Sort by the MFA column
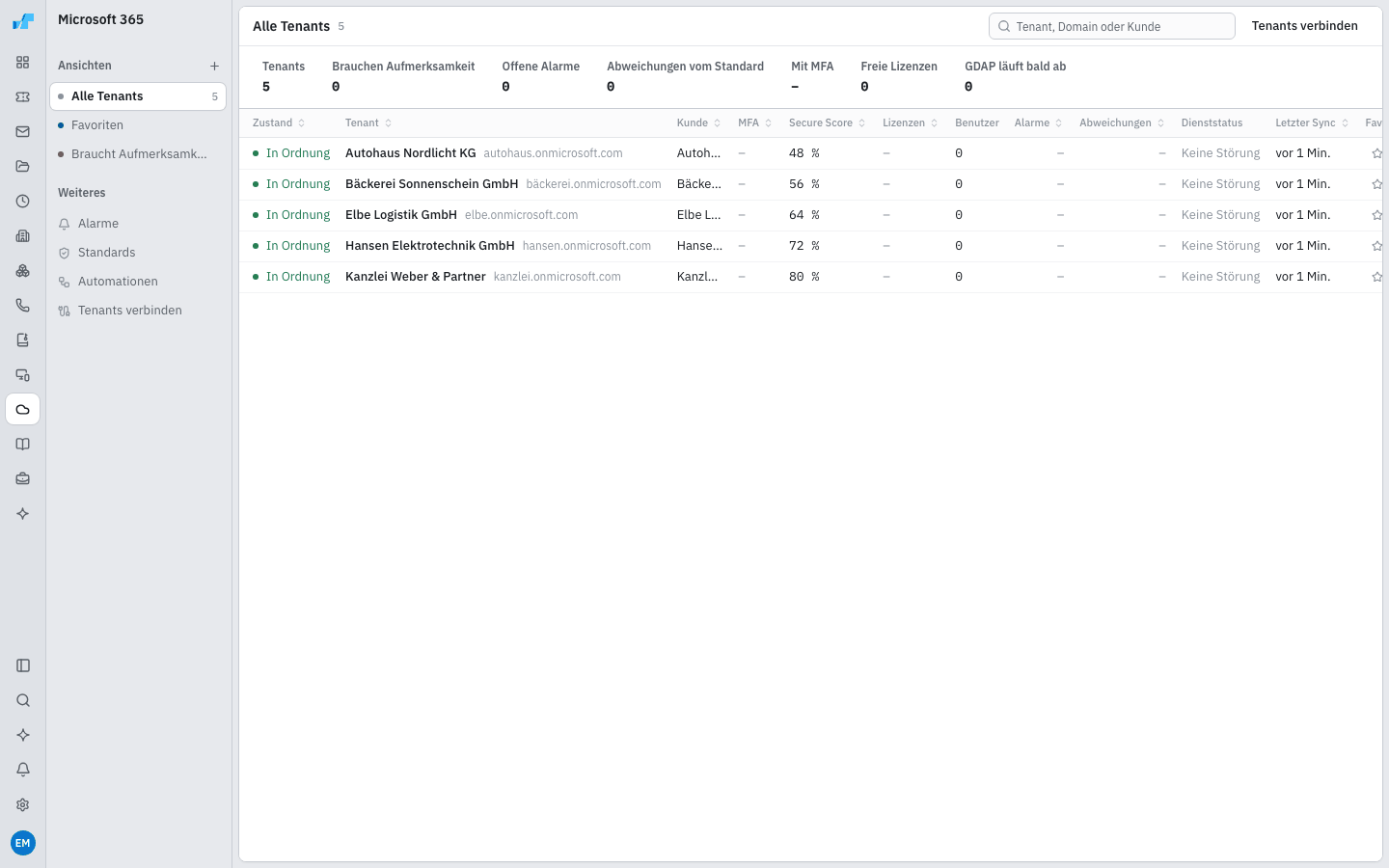 (755, 123)
